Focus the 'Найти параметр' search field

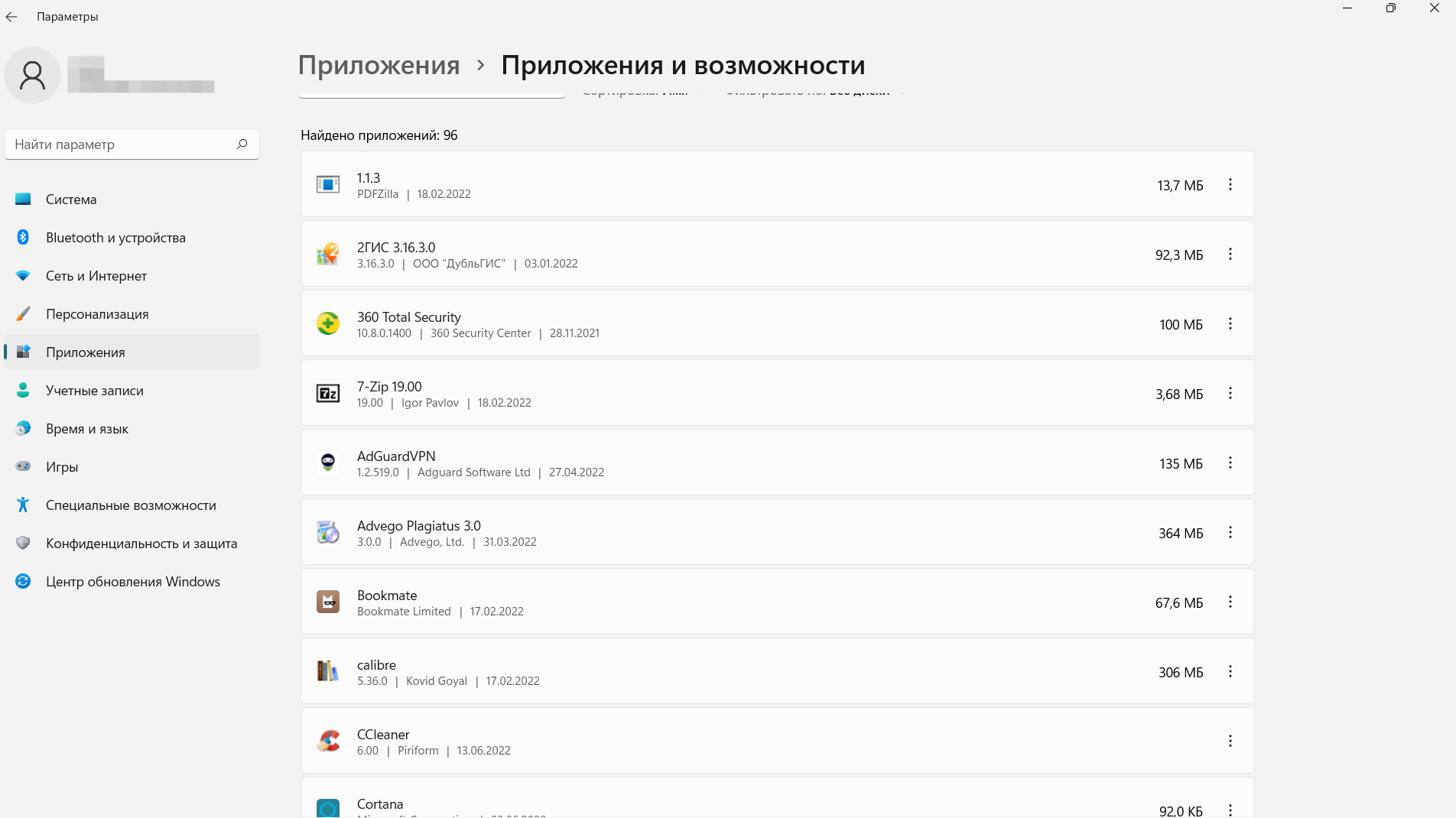[132, 144]
